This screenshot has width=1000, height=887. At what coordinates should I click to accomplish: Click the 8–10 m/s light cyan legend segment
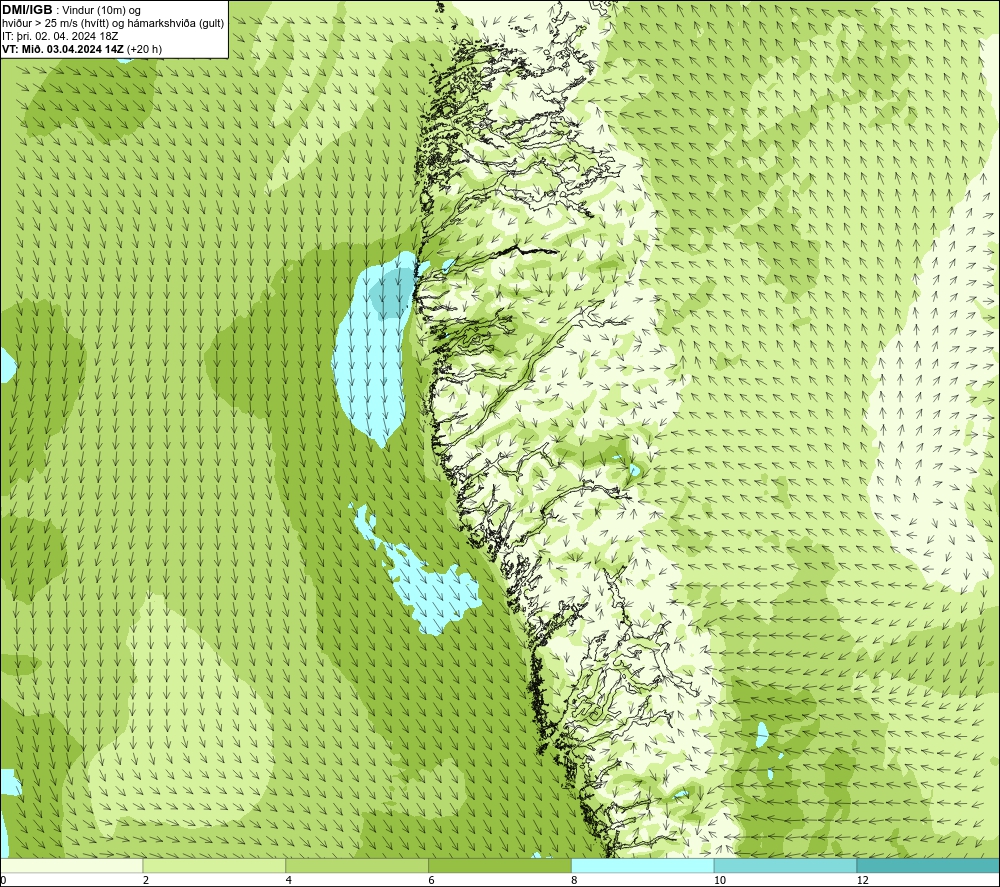point(643,865)
